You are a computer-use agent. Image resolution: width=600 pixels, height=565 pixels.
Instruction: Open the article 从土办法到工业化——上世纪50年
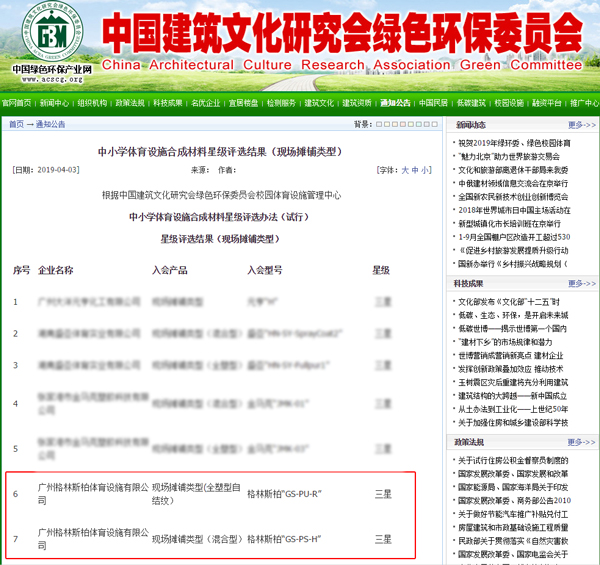pyautogui.click(x=513, y=409)
